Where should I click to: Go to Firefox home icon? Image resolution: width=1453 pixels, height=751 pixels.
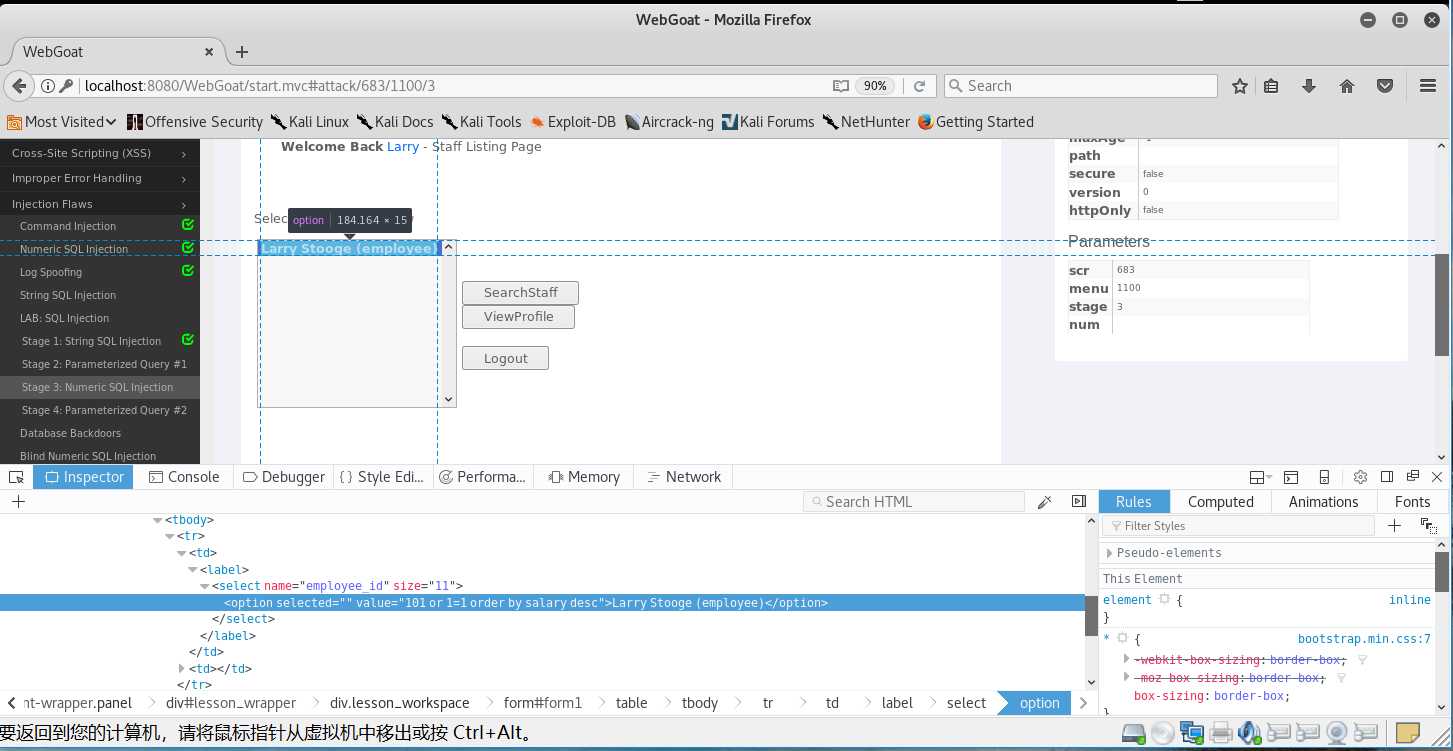pyautogui.click(x=1346, y=86)
